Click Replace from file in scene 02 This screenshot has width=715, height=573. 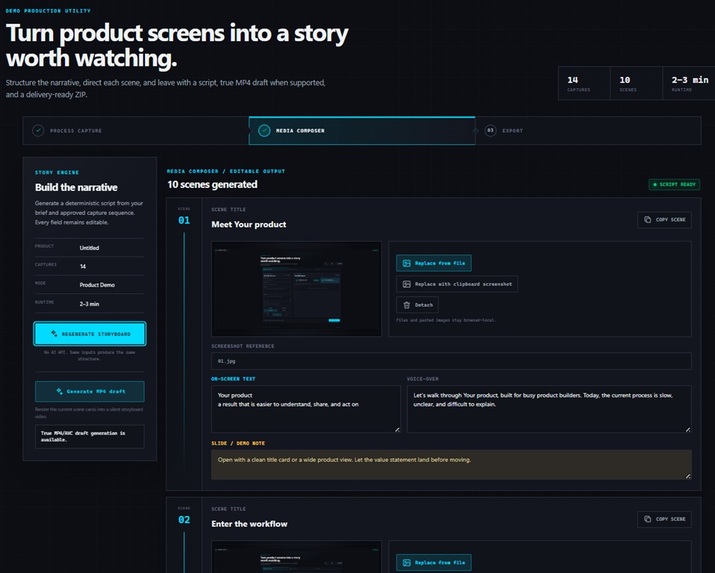tap(434, 563)
